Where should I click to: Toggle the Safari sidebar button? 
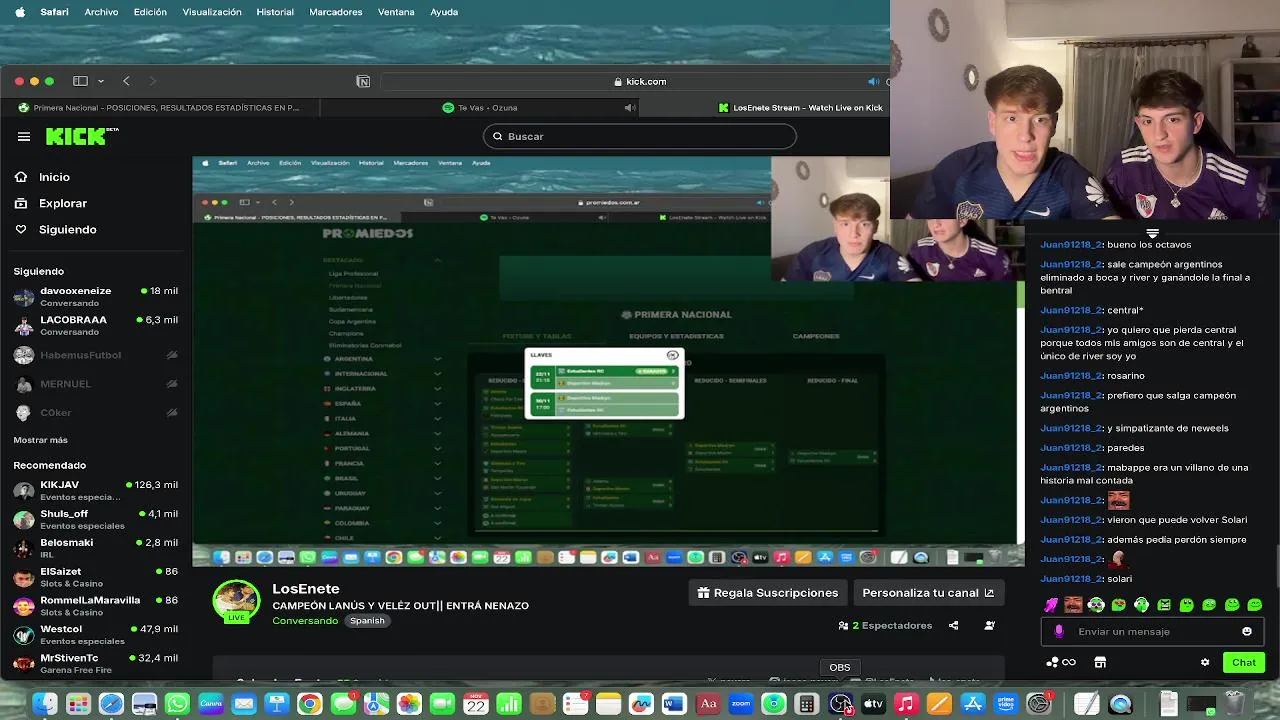pyautogui.click(x=80, y=81)
